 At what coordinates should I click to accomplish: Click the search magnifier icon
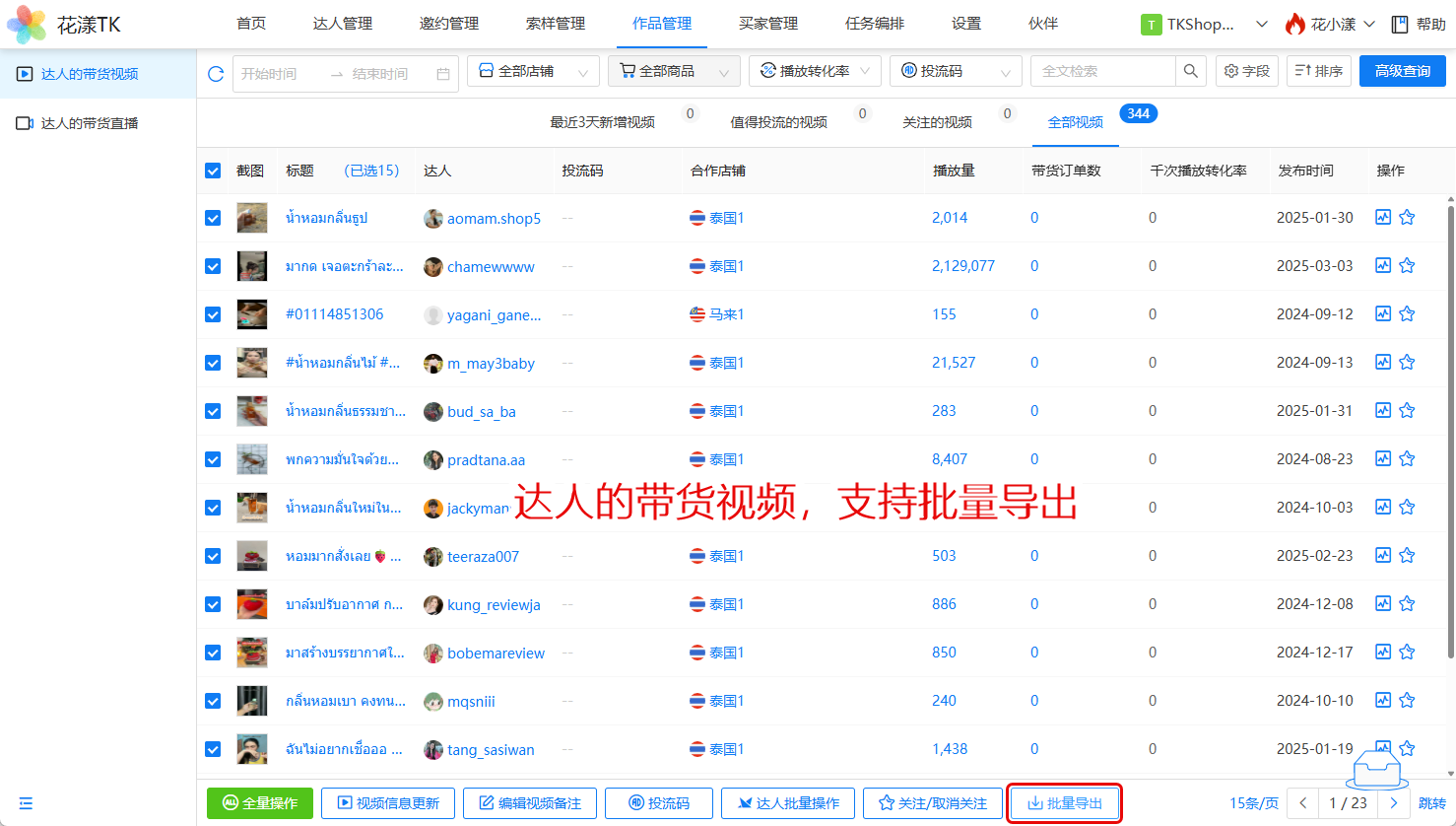pyautogui.click(x=1190, y=71)
